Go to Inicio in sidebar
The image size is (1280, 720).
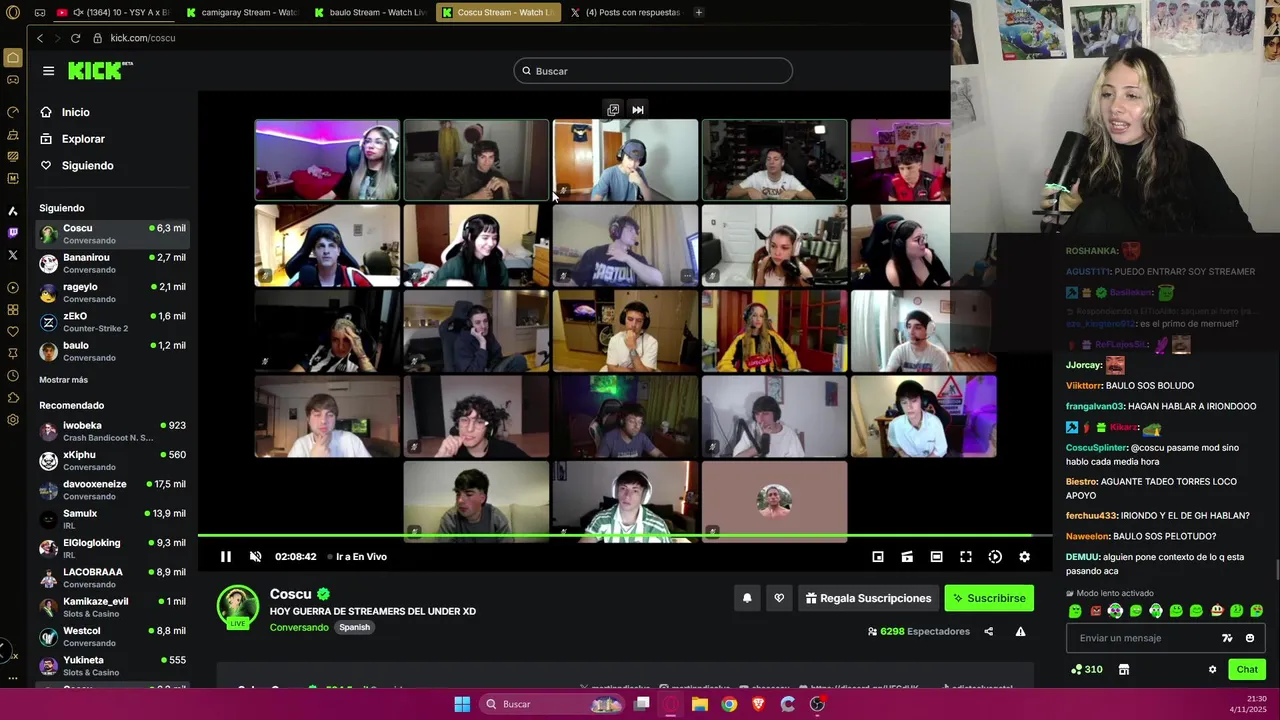(x=76, y=112)
